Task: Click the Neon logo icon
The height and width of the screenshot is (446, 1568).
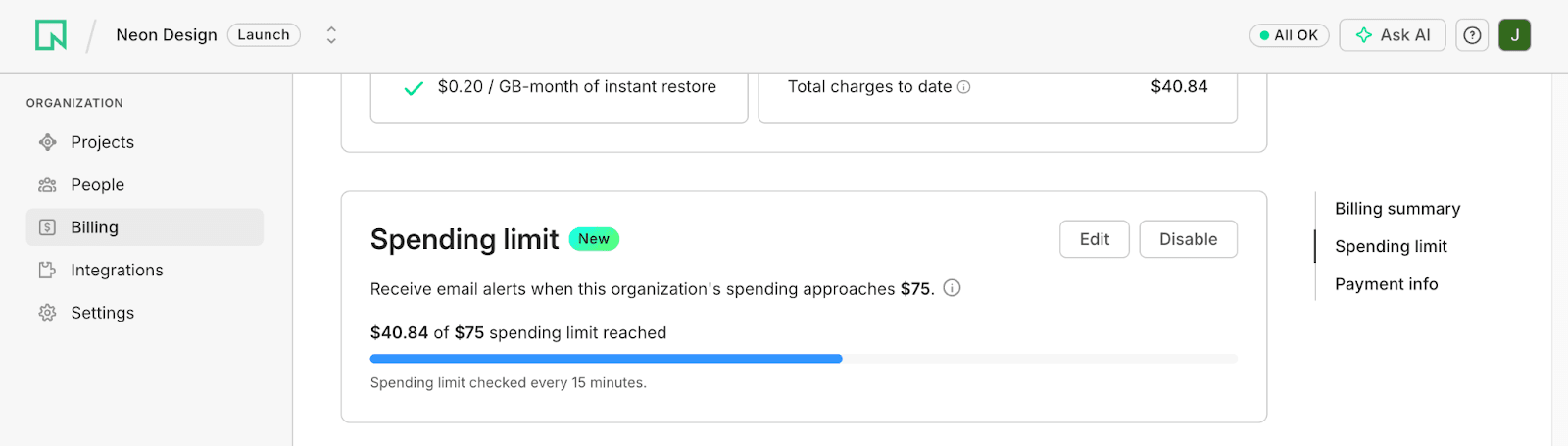Action: click(51, 35)
